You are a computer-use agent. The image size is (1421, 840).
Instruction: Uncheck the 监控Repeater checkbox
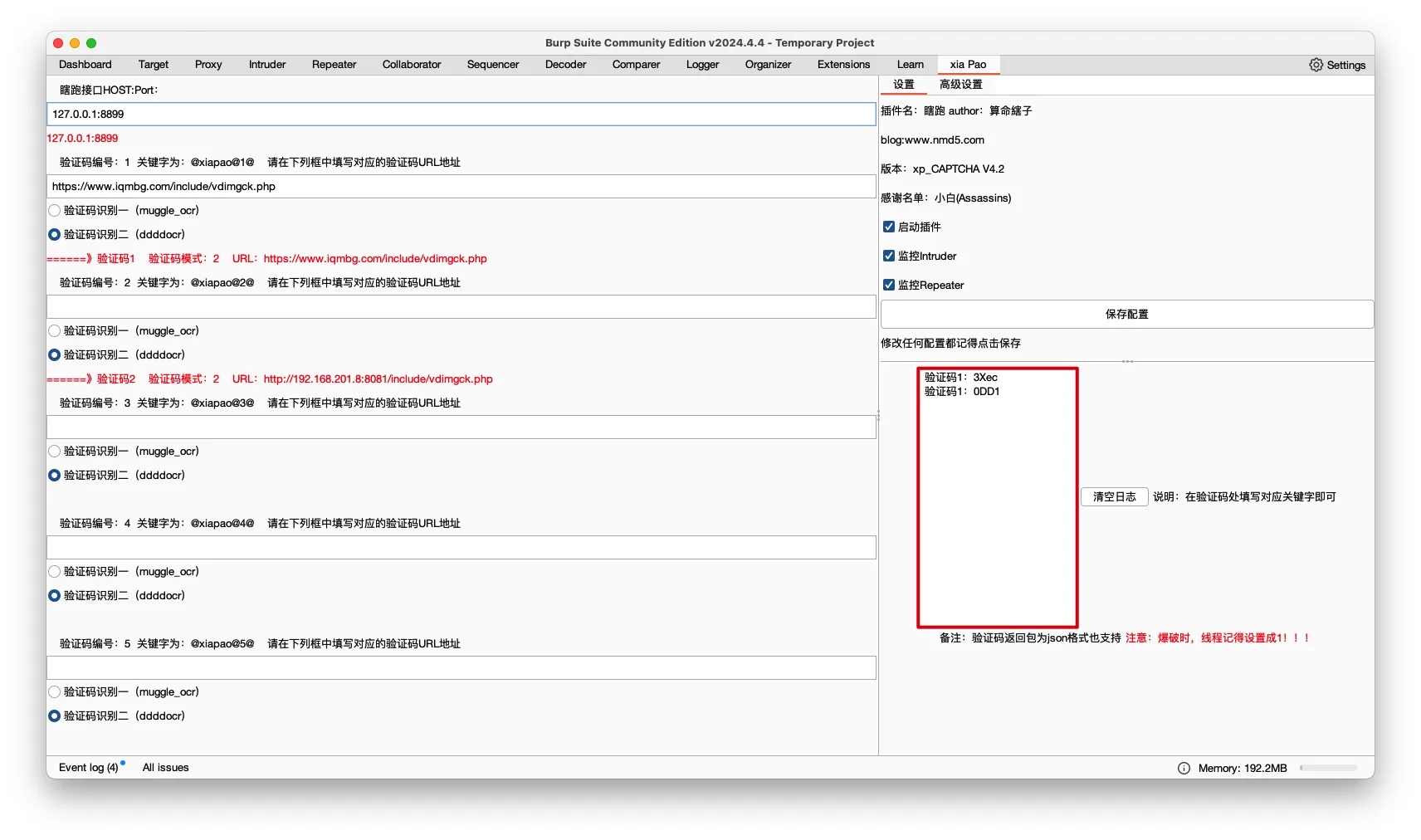click(889, 285)
